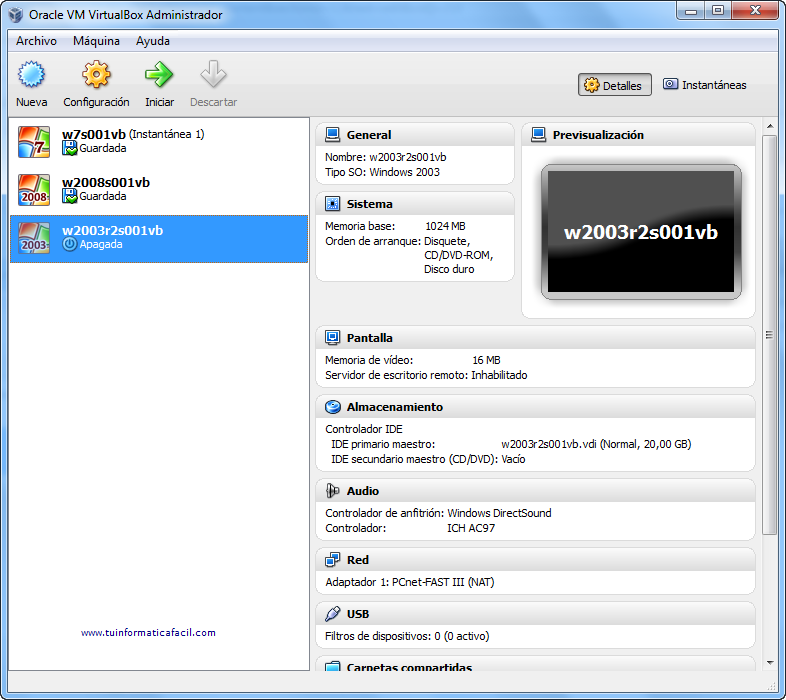Click the Red section network icon

click(x=333, y=560)
